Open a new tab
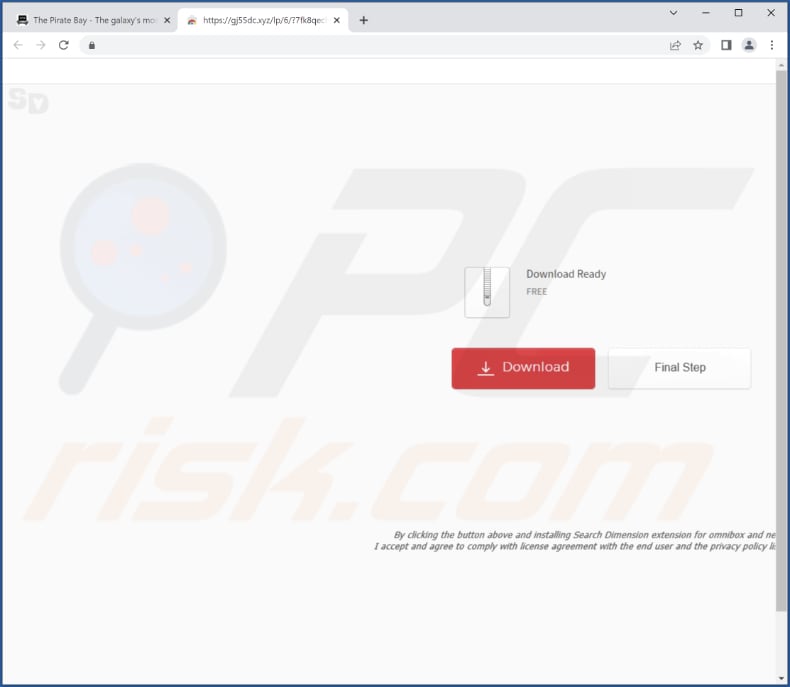This screenshot has width=790, height=687. [363, 20]
